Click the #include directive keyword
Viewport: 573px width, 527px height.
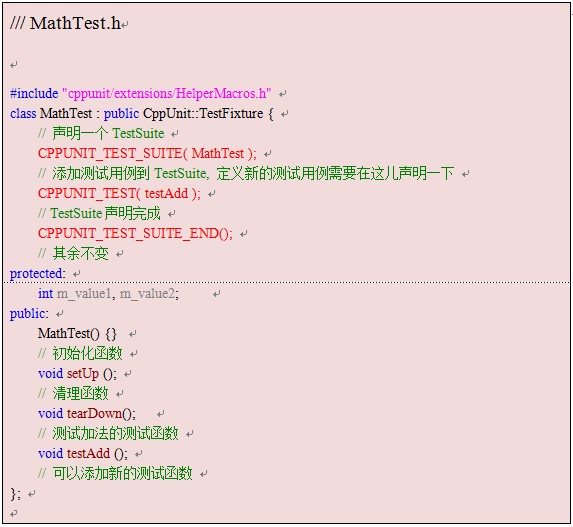(34, 94)
